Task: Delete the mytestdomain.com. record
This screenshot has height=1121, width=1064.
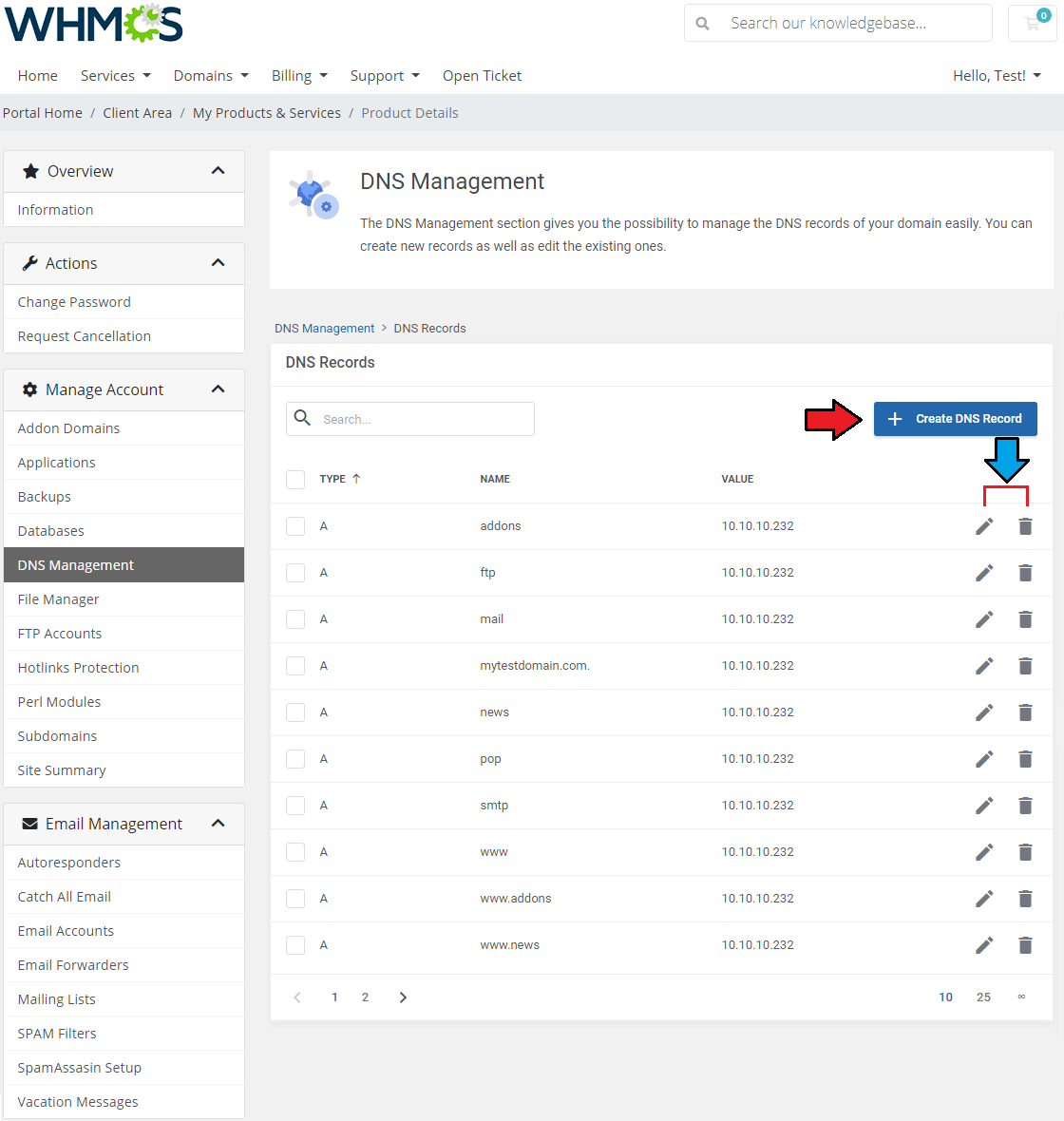Action: point(1025,666)
